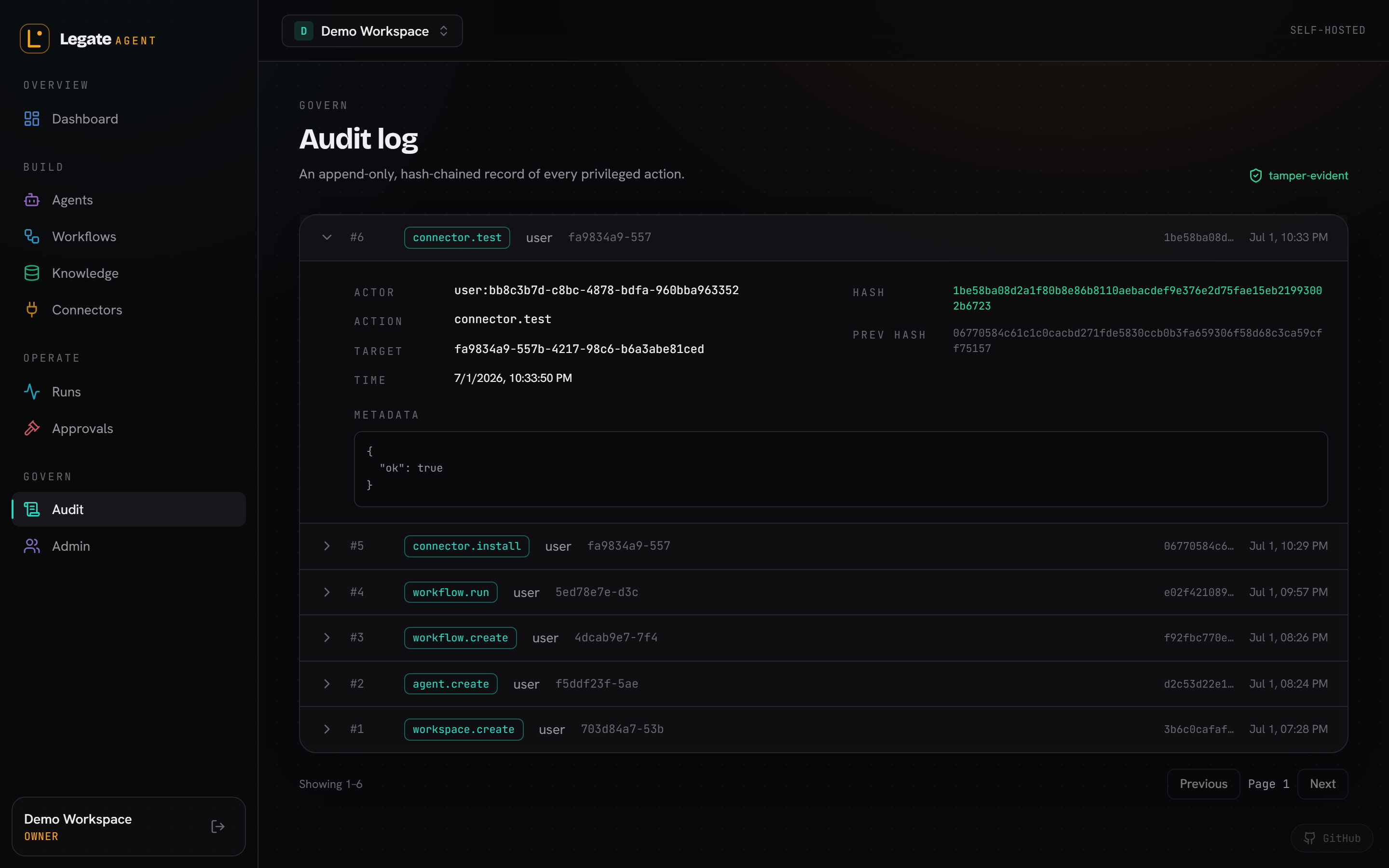
Task: Navigate to Knowledge
Action: tap(129, 273)
